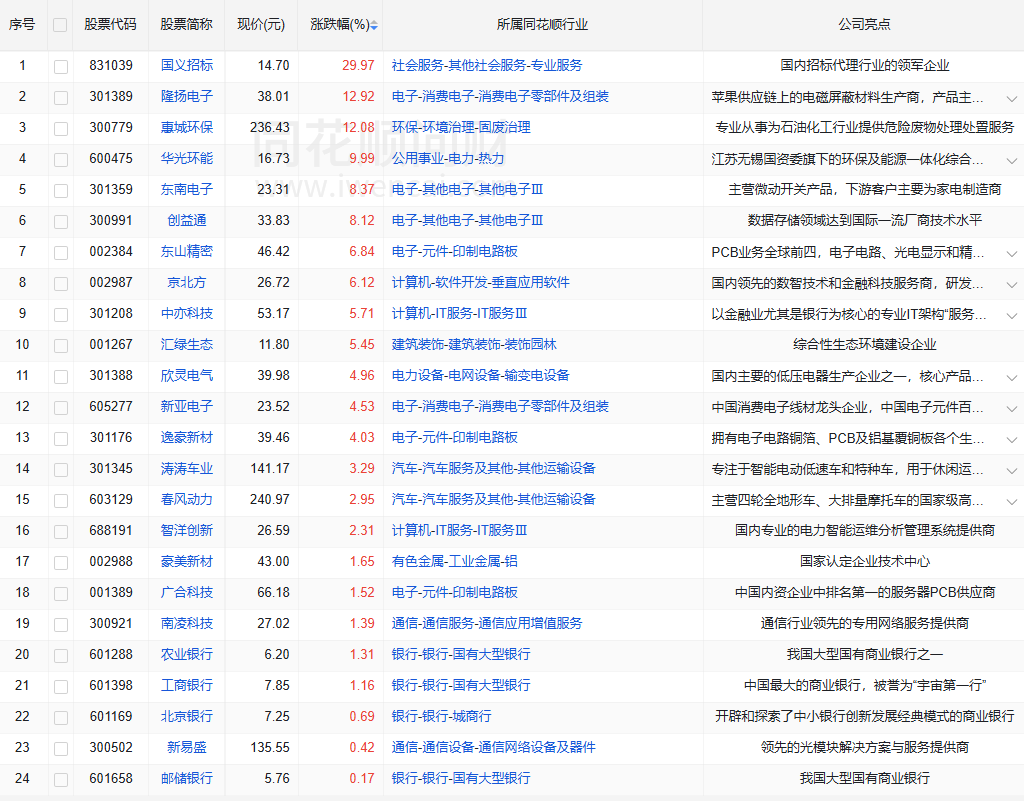Open the 春风动力 stock link
The width and height of the screenshot is (1024, 801).
pyautogui.click(x=187, y=499)
